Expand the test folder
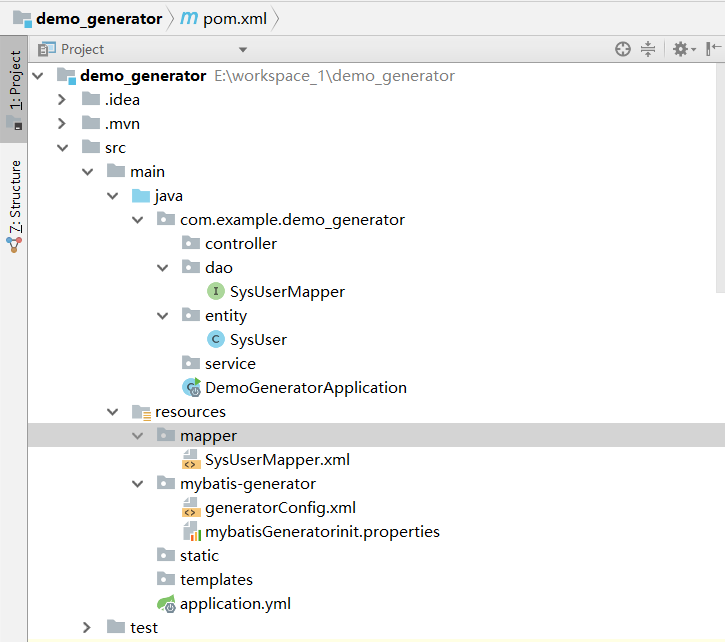The image size is (725, 642). 87,628
